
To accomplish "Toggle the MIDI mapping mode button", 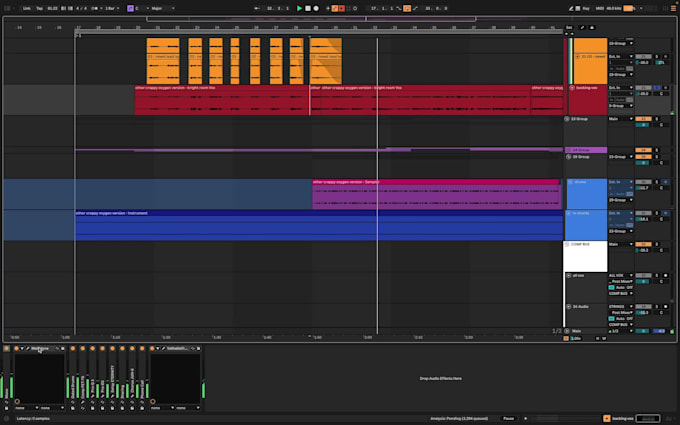I will (600, 8).
